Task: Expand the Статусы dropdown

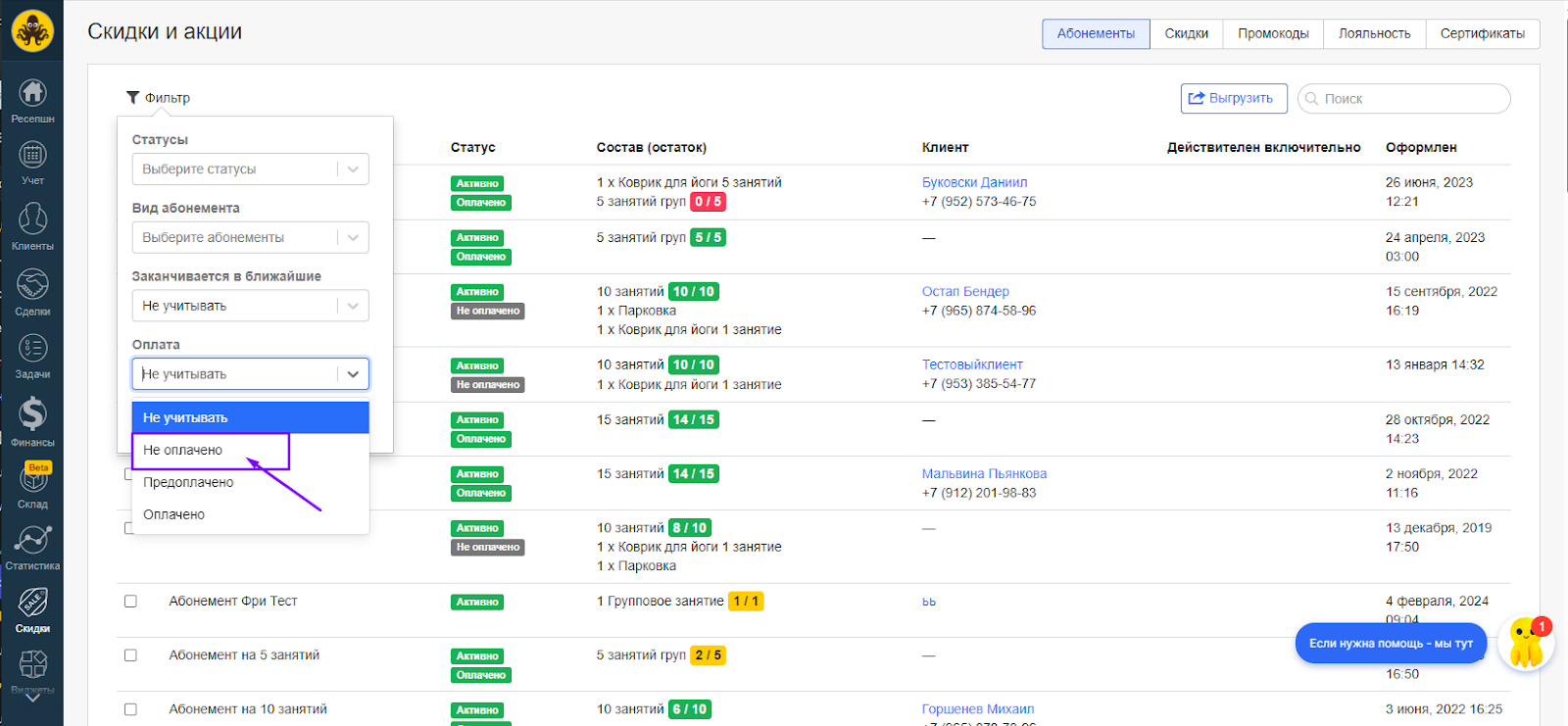Action: [250, 169]
